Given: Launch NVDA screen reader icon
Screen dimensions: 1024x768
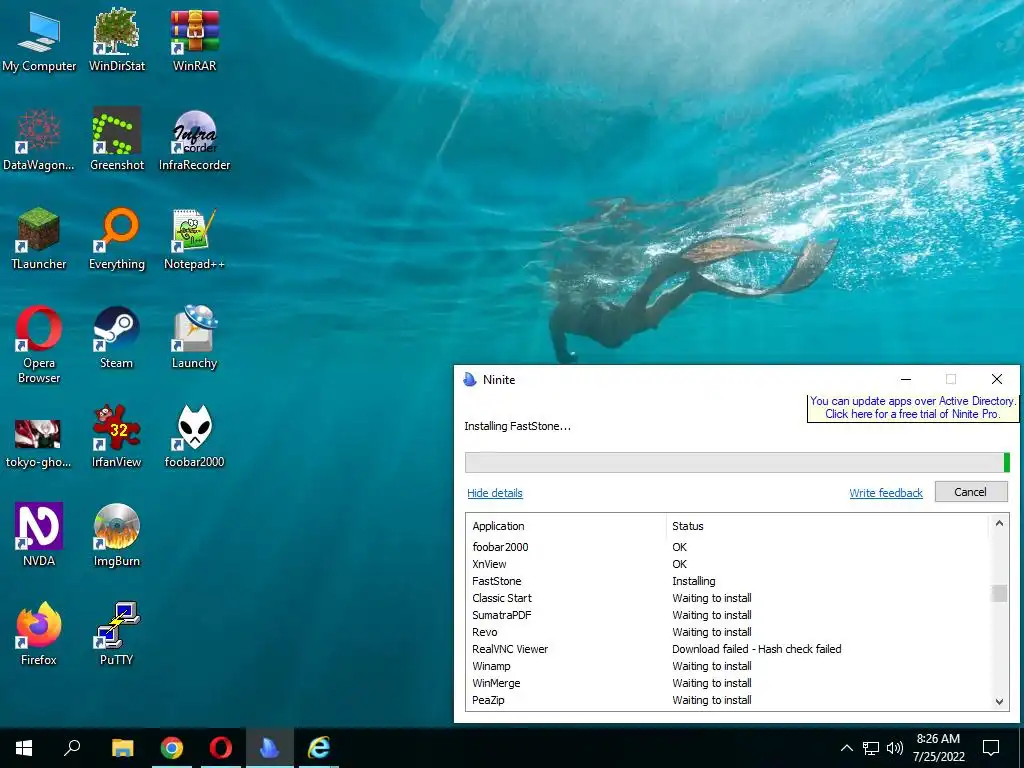Looking at the screenshot, I should tap(39, 536).
